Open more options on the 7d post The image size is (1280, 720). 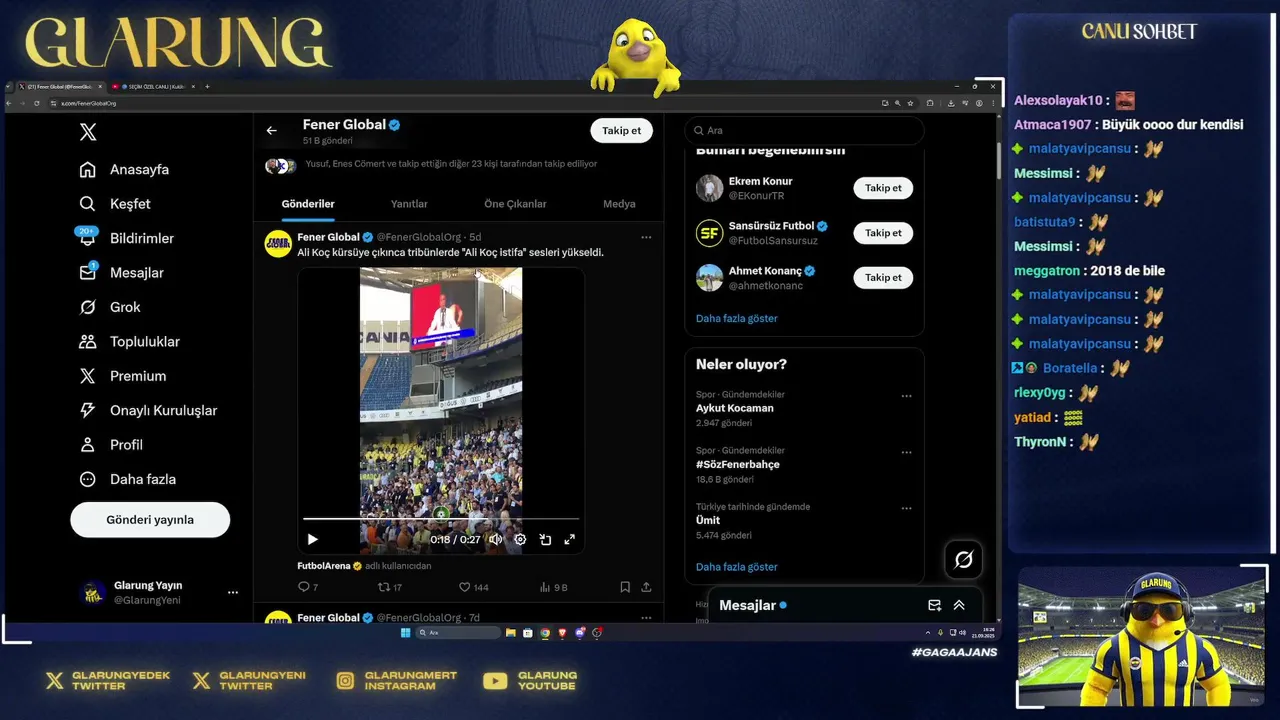click(646, 617)
